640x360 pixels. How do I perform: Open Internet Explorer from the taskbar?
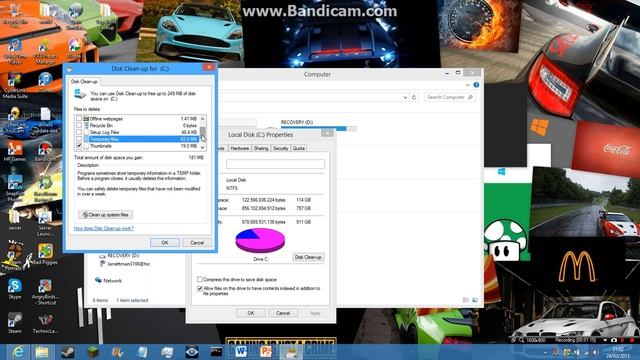click(18, 352)
